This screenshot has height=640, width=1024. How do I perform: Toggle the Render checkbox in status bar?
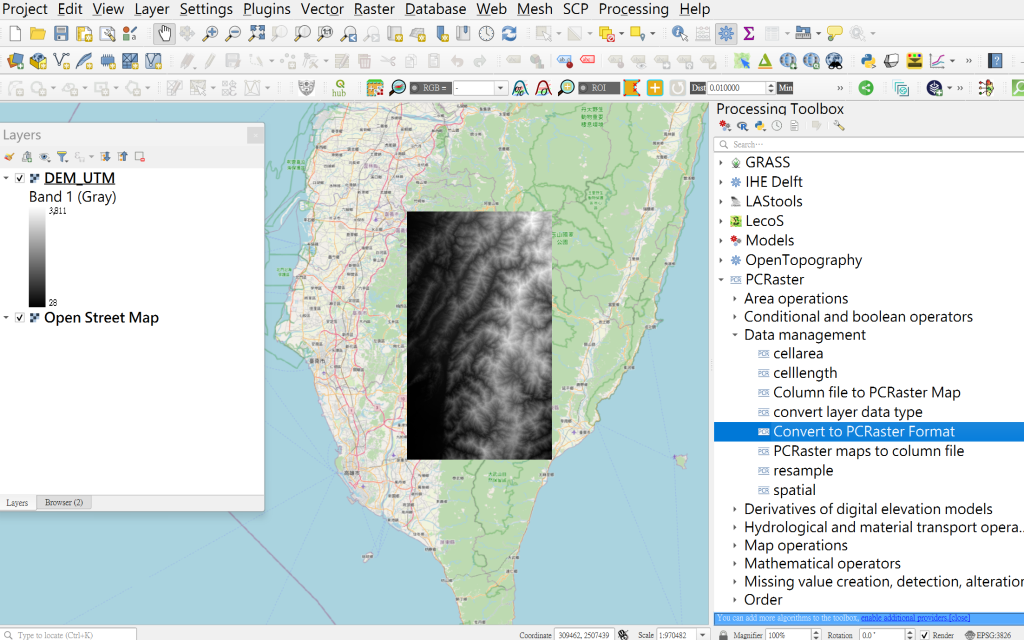coord(925,634)
